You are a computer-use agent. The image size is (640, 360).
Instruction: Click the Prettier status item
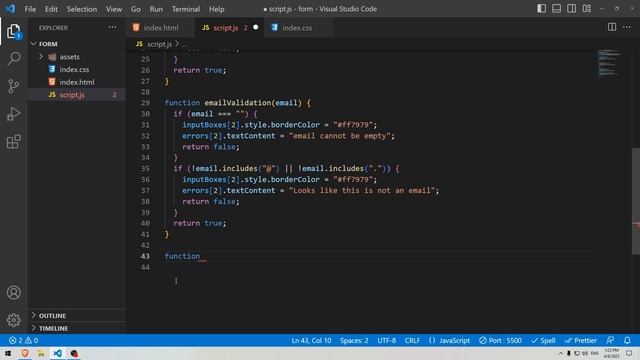pos(580,340)
